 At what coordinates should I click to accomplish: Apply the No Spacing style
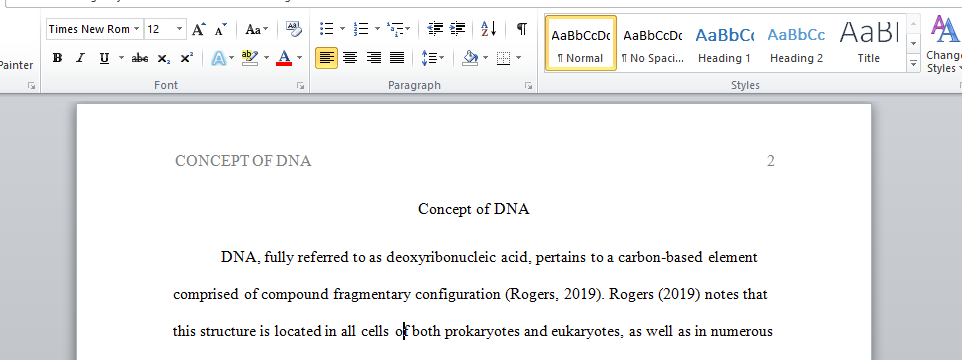coord(652,44)
